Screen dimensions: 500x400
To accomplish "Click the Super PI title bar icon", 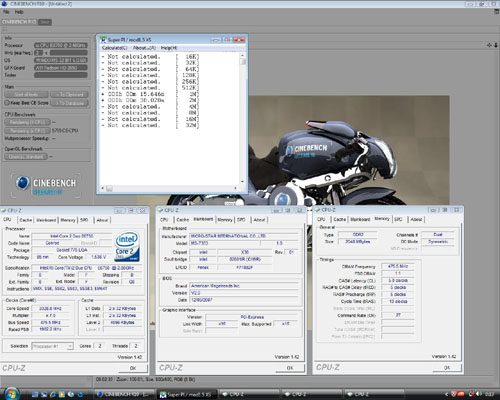I will pos(103,40).
